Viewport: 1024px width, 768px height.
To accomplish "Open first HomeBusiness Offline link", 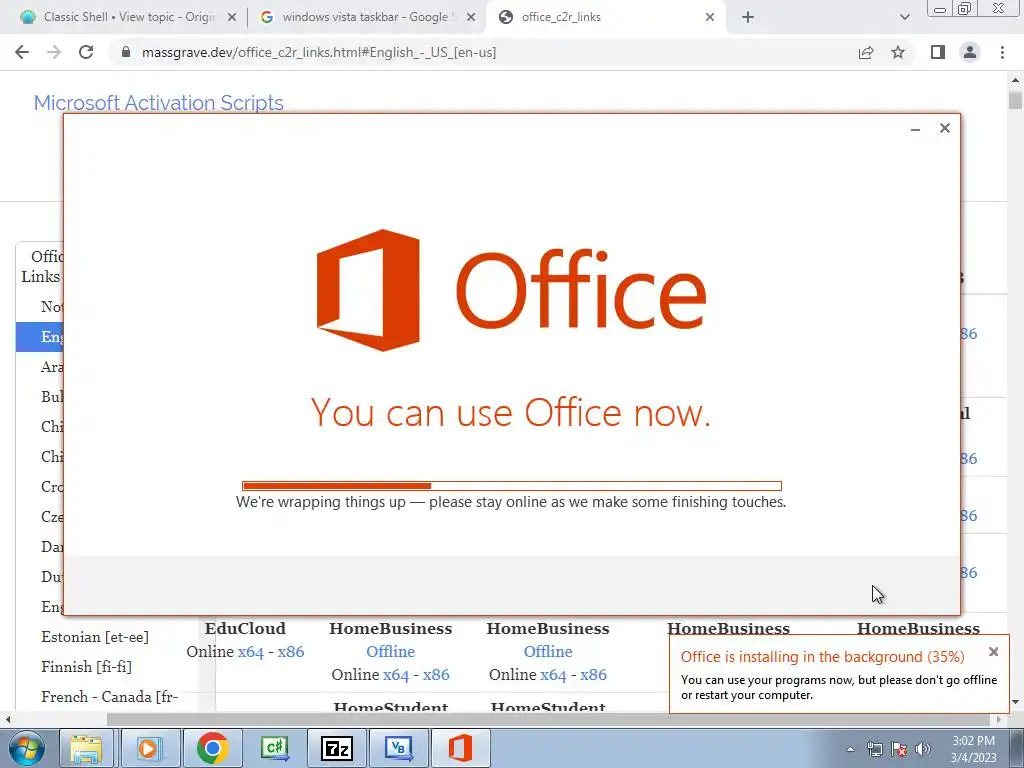I will pos(391,652).
